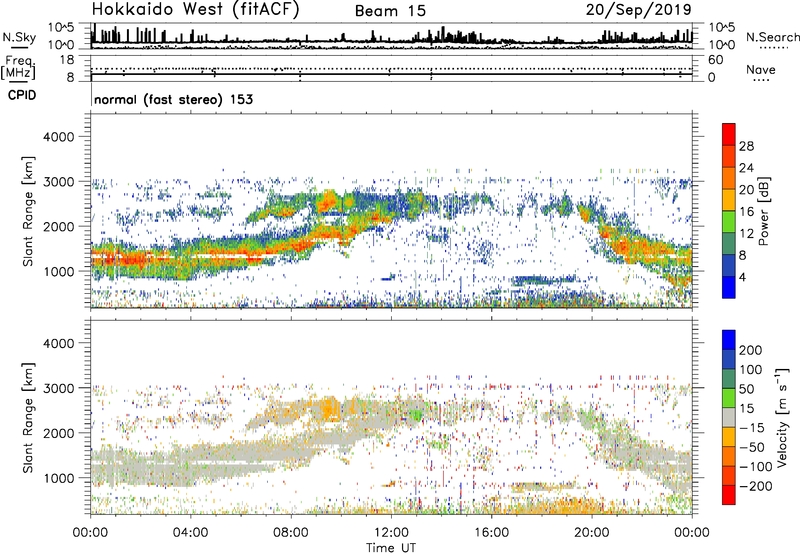
Task: Click the 'Velocity [m s-1]' colorbar label
Action: (781, 417)
